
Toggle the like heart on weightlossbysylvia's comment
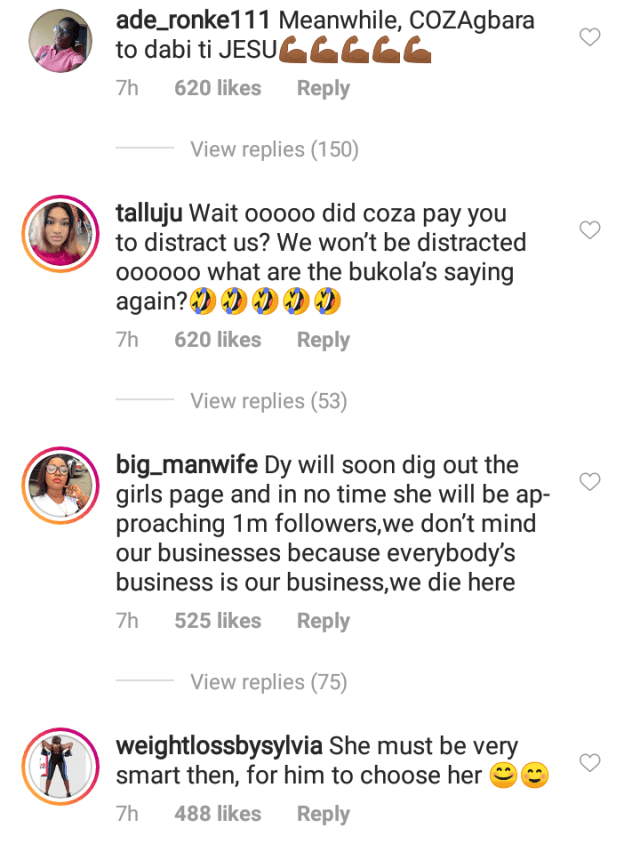(x=589, y=761)
